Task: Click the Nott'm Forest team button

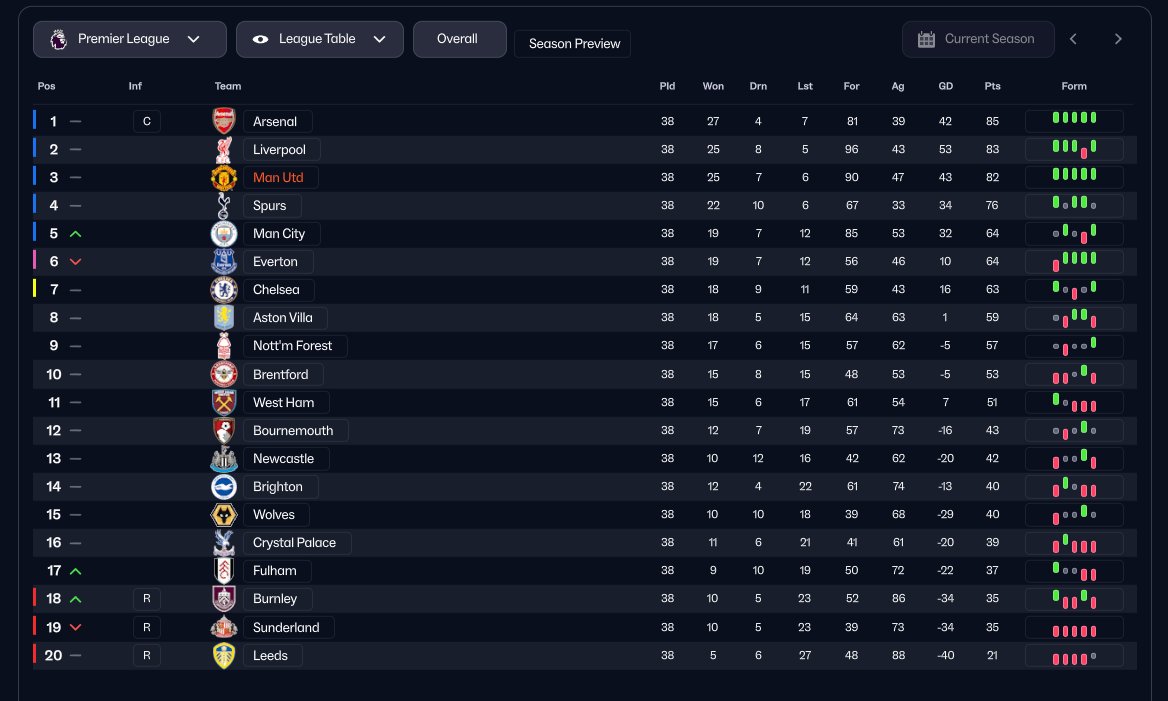Action: tap(294, 346)
